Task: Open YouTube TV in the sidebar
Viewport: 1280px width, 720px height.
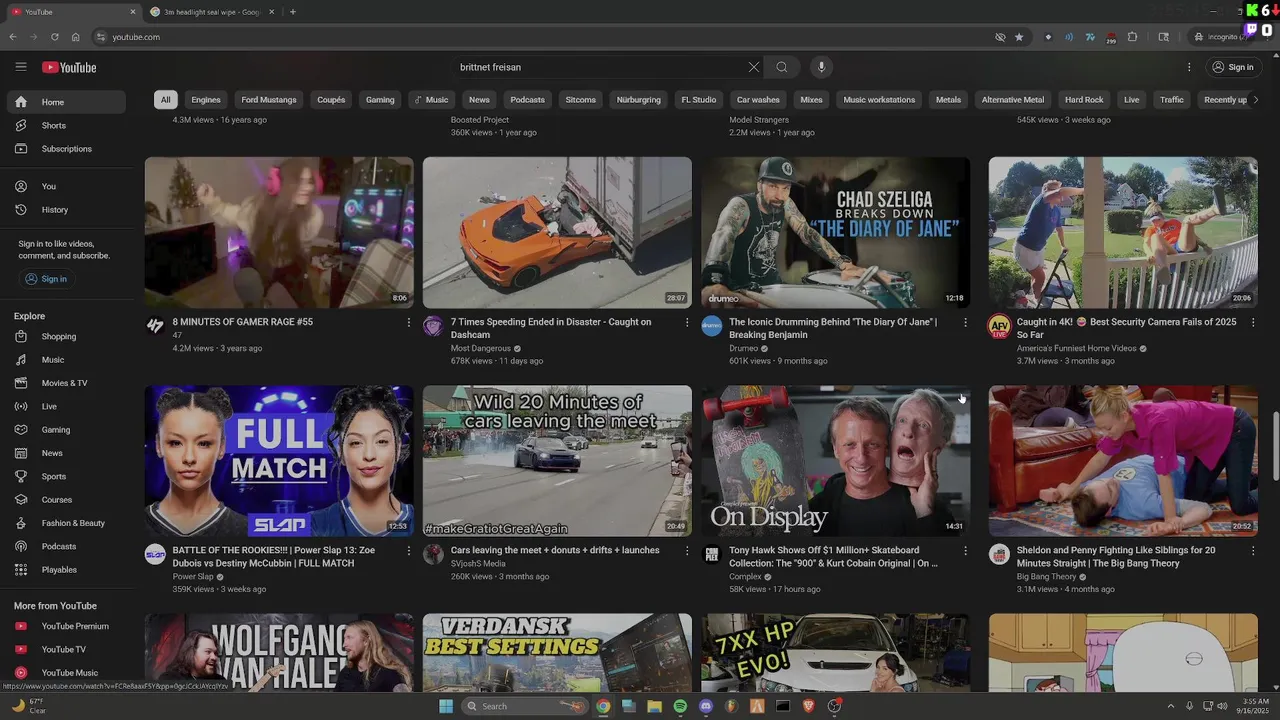Action: (x=66, y=649)
